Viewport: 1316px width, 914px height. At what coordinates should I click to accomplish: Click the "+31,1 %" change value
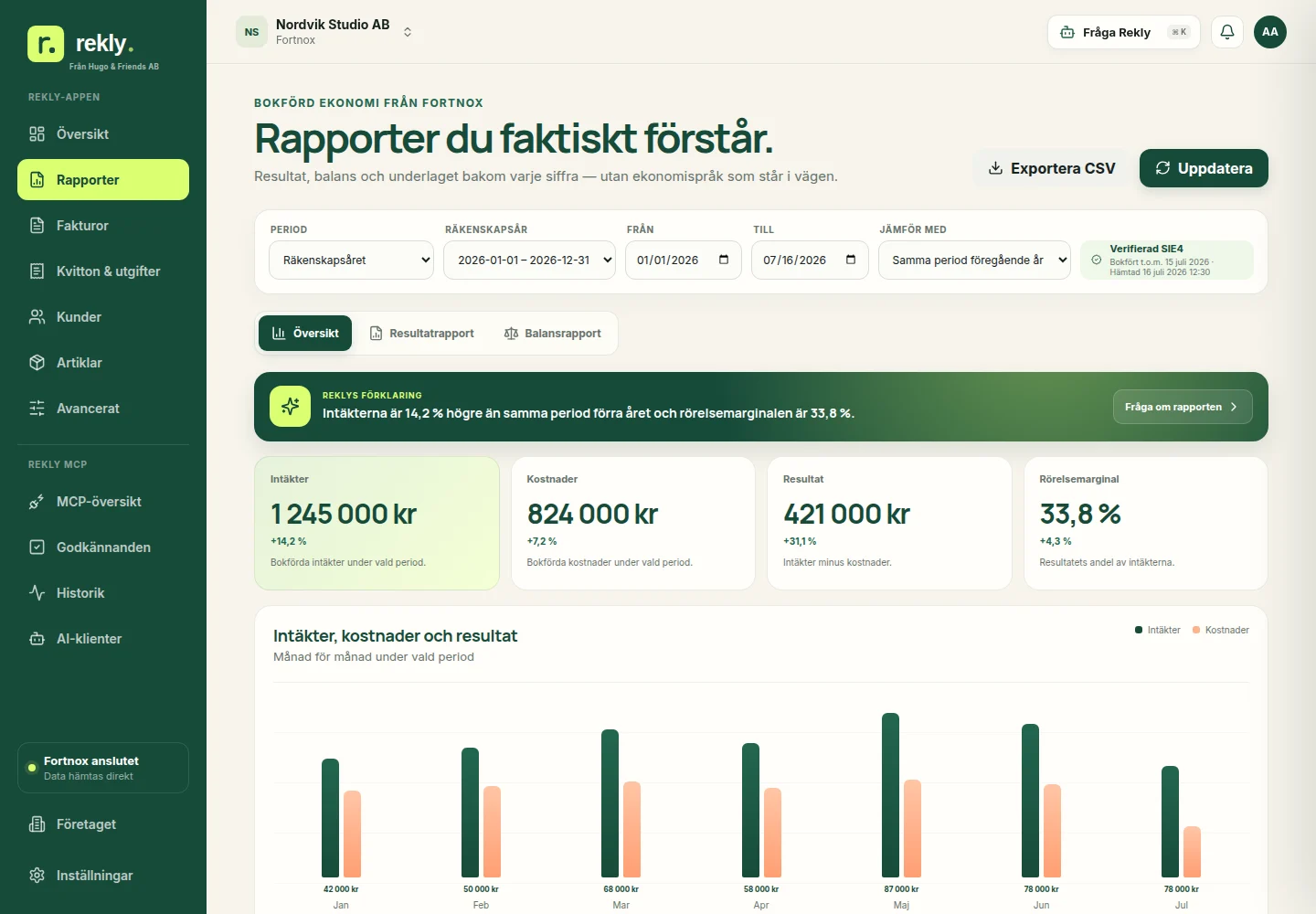point(800,541)
